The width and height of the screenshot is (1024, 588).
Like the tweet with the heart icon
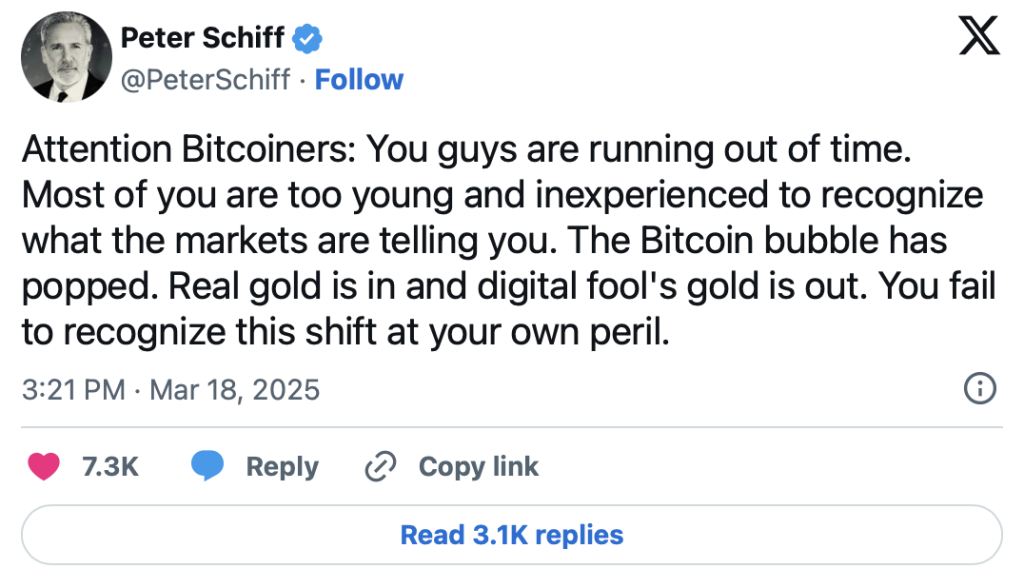point(45,466)
